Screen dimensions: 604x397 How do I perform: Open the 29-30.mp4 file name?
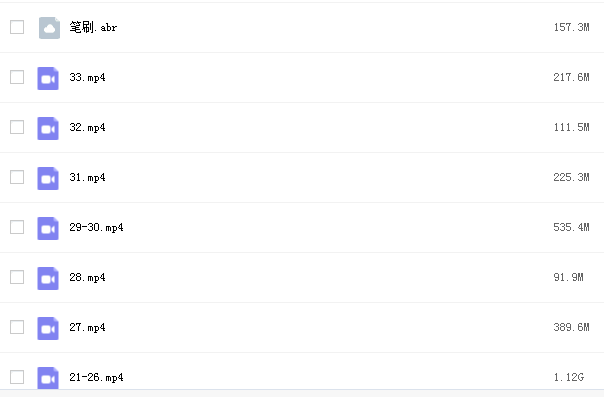click(x=96, y=227)
